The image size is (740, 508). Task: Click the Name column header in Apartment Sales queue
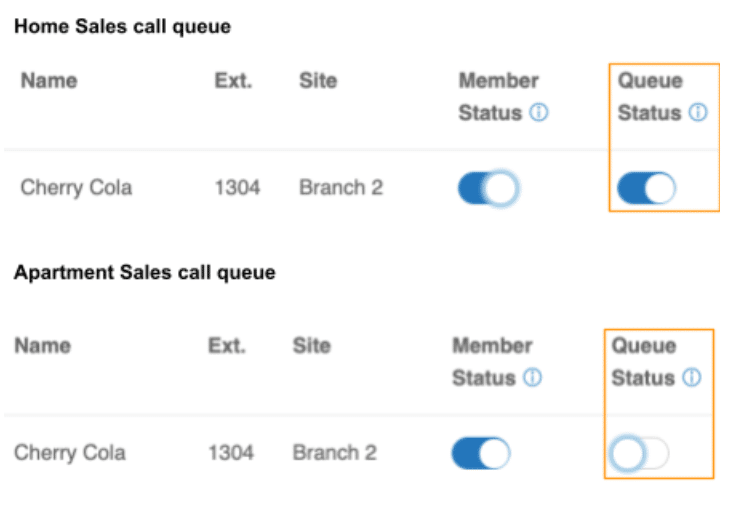[x=42, y=346]
